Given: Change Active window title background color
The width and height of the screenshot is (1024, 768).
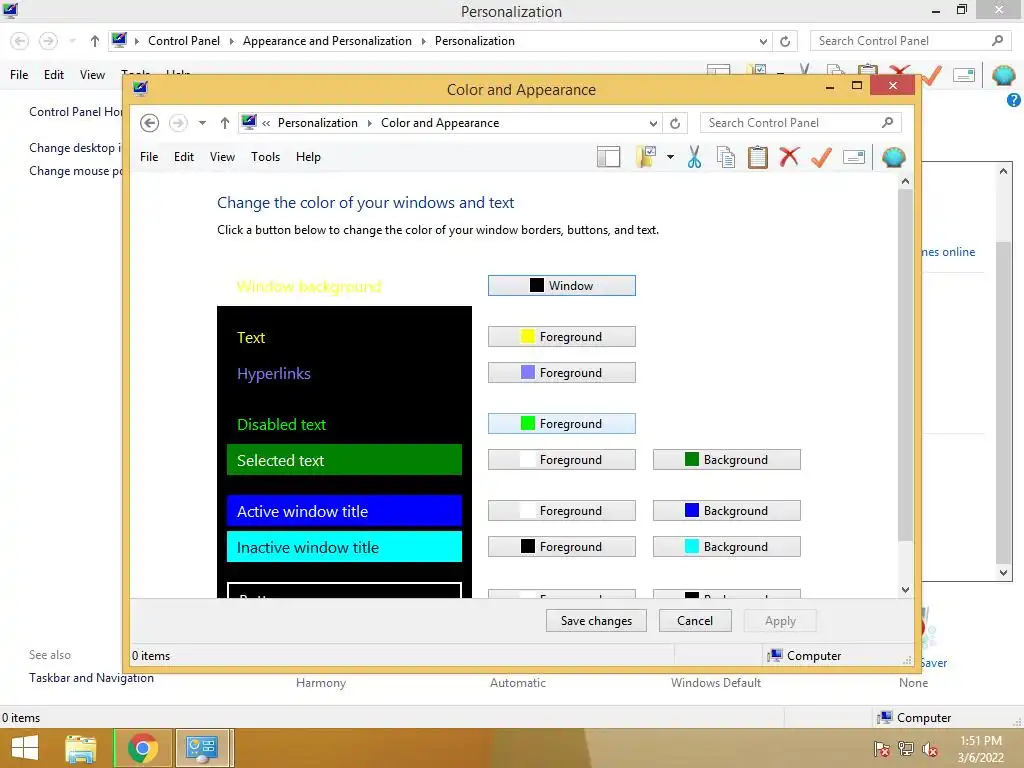Looking at the screenshot, I should pyautogui.click(x=727, y=510).
